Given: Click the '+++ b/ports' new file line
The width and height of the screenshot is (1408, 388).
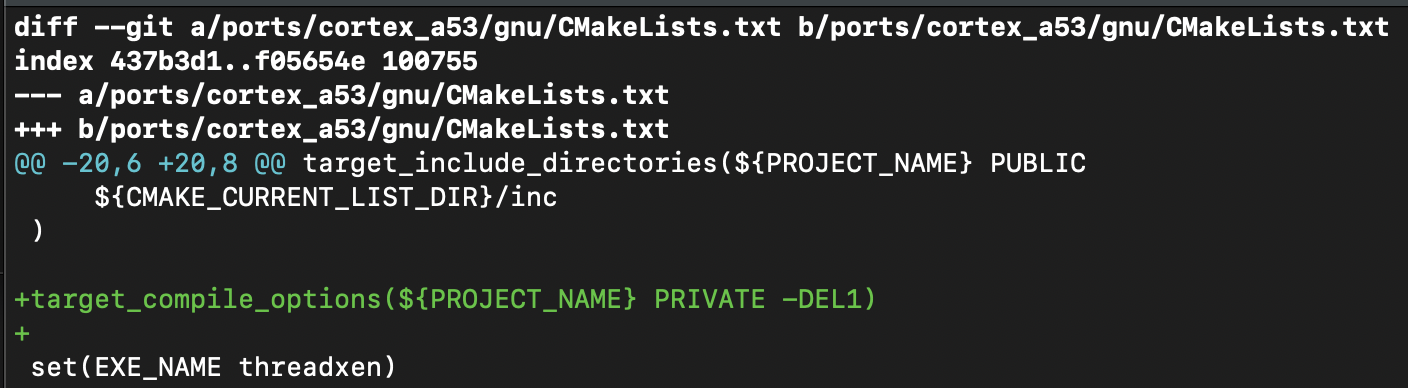Looking at the screenshot, I should [x=341, y=130].
